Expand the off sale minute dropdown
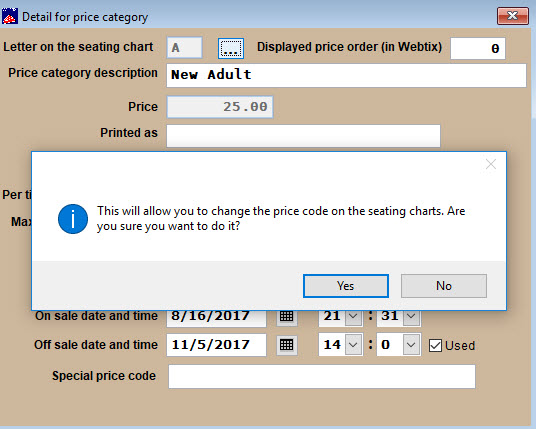 [411, 345]
